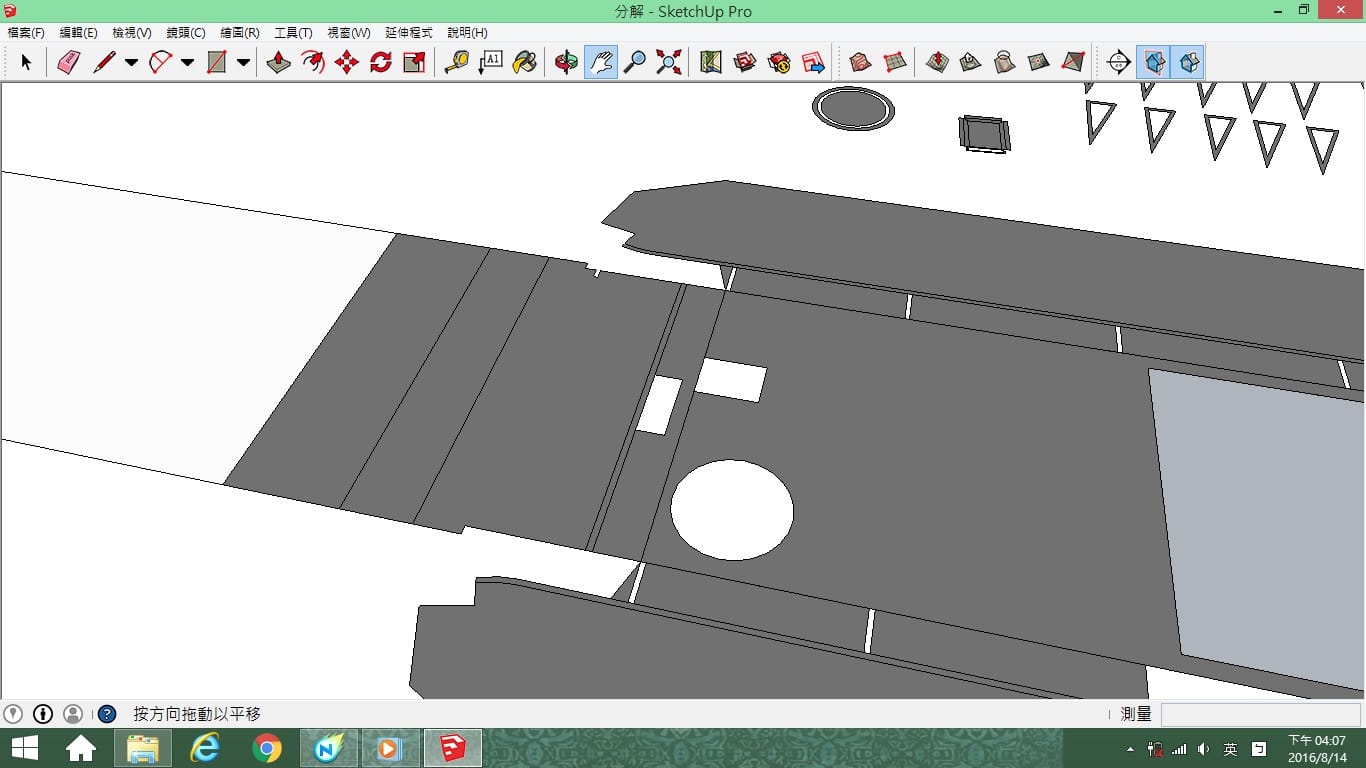Open the 鏡頭(C) camera menu
The height and width of the screenshot is (768, 1366).
click(x=186, y=33)
